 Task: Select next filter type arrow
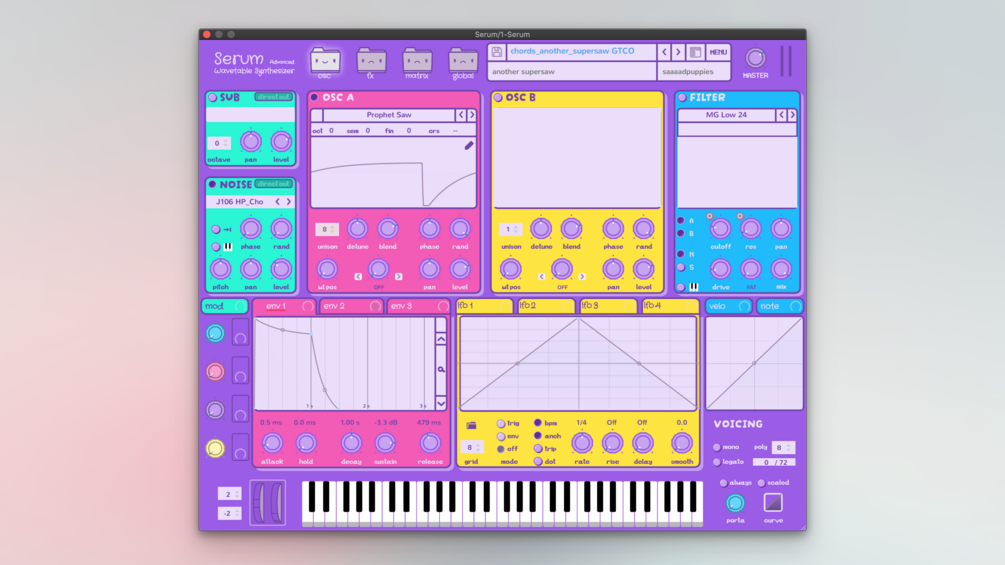point(792,115)
